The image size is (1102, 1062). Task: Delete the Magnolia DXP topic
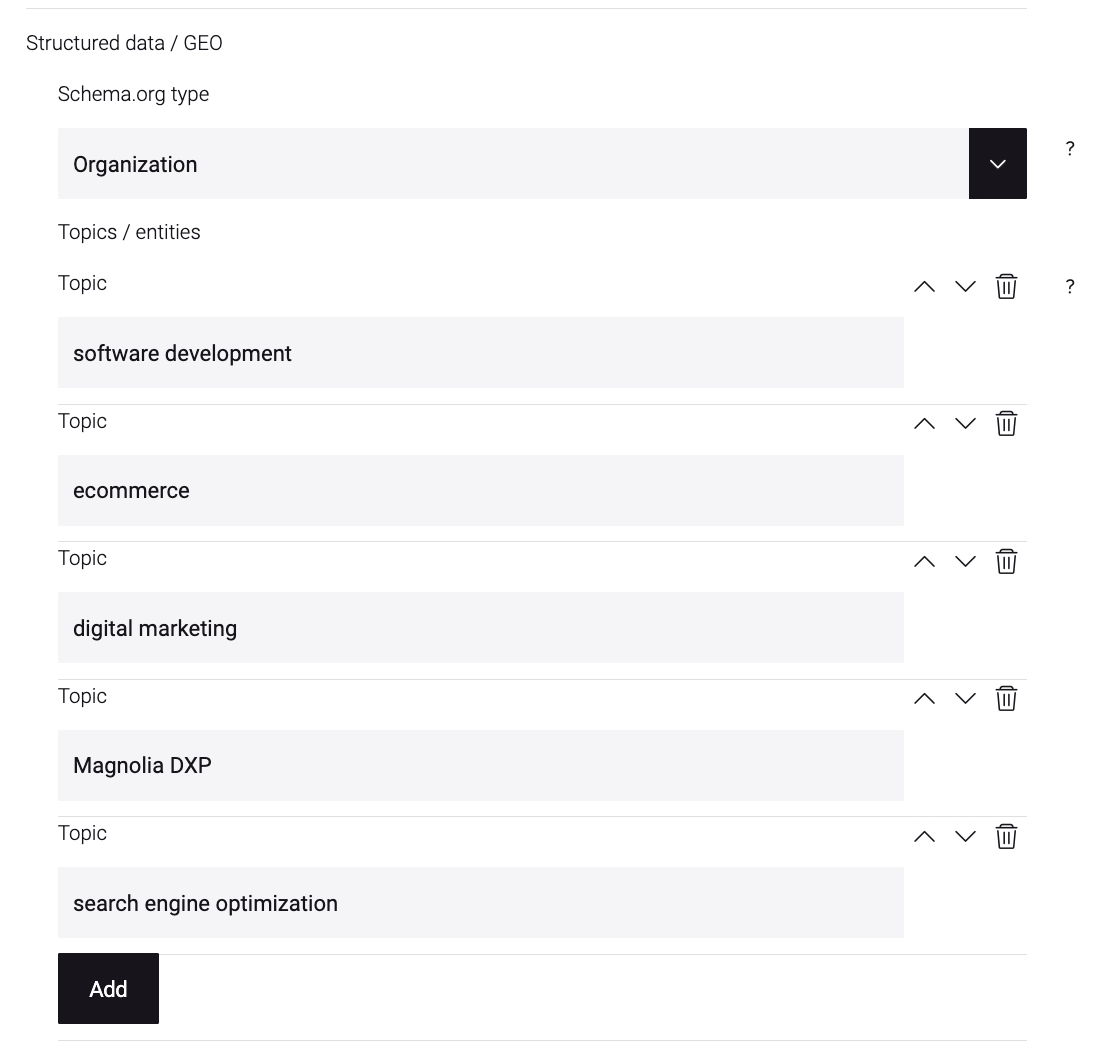coord(1006,699)
